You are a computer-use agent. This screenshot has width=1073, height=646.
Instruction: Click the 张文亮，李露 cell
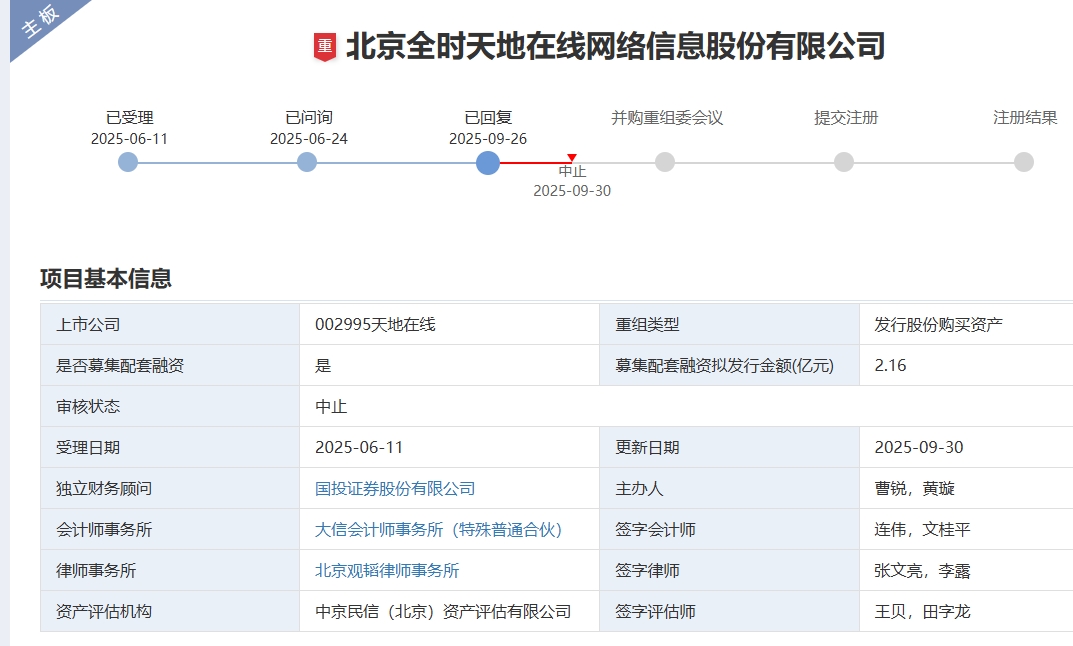[x=966, y=571]
